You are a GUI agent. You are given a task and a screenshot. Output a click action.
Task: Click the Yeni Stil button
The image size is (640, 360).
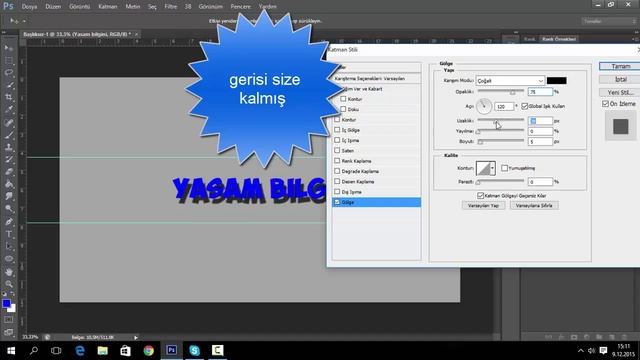point(621,92)
